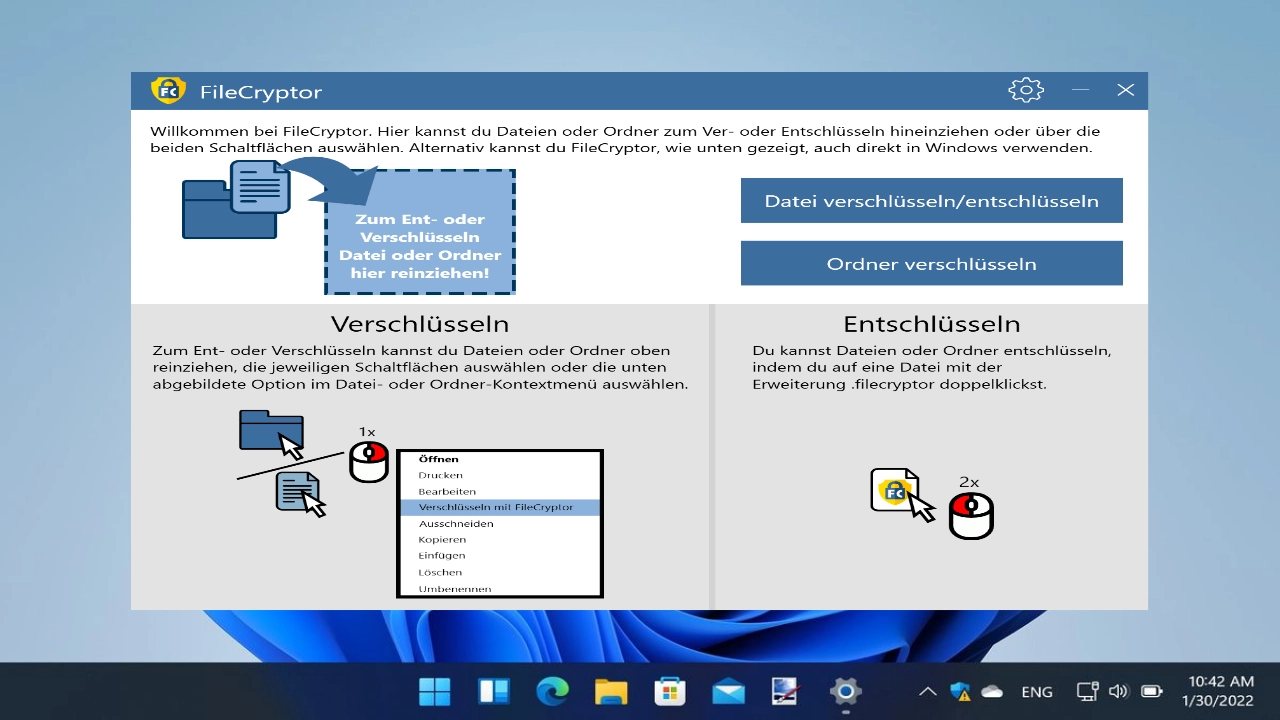Click the 'FileCryptor' window title
1280x720 pixels.
click(x=261, y=92)
